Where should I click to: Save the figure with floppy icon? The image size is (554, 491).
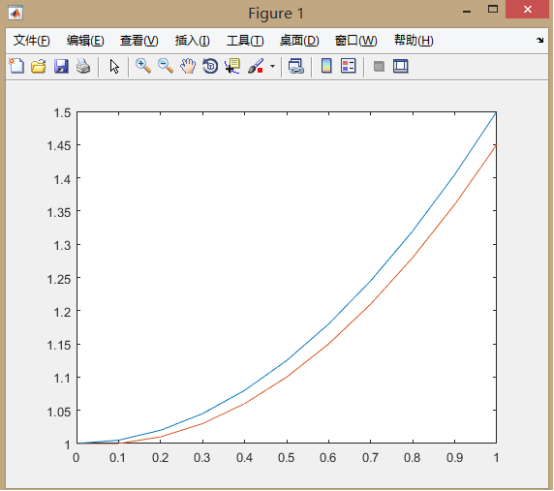pos(61,66)
